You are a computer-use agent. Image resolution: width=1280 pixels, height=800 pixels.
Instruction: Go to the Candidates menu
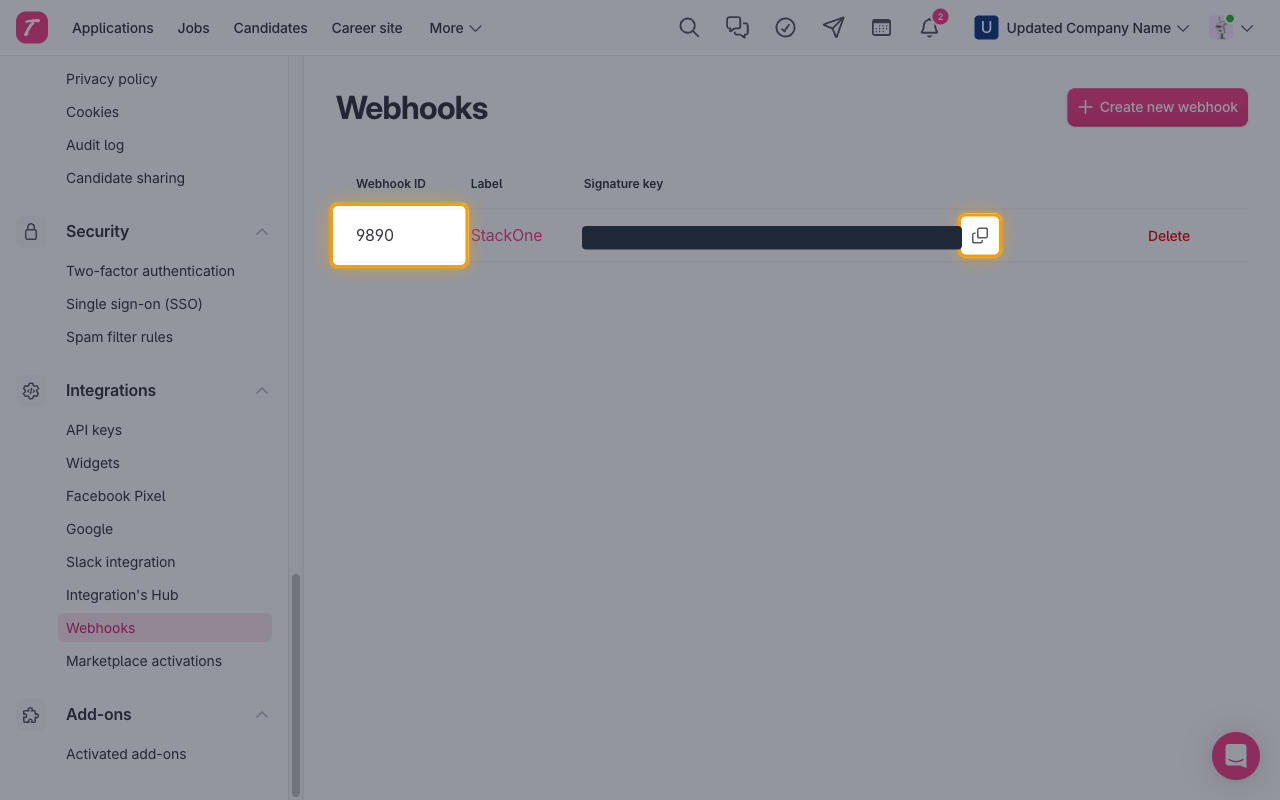coord(271,28)
